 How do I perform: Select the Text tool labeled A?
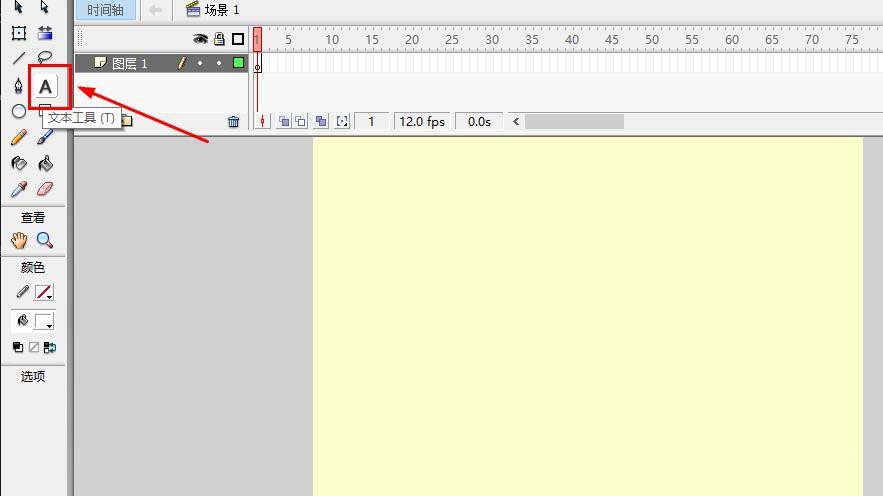pos(45,87)
